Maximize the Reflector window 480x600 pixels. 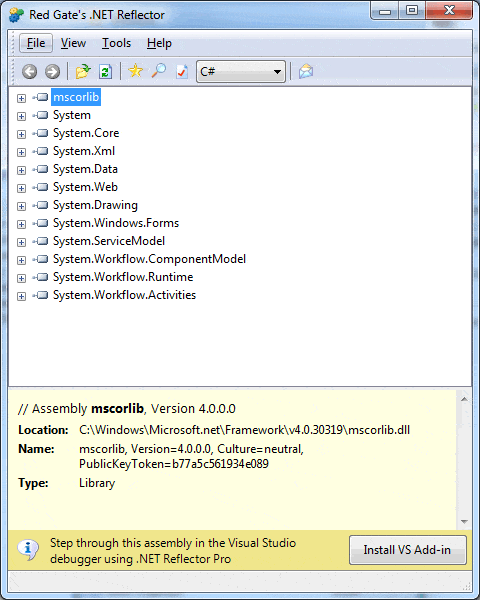(x=412, y=10)
